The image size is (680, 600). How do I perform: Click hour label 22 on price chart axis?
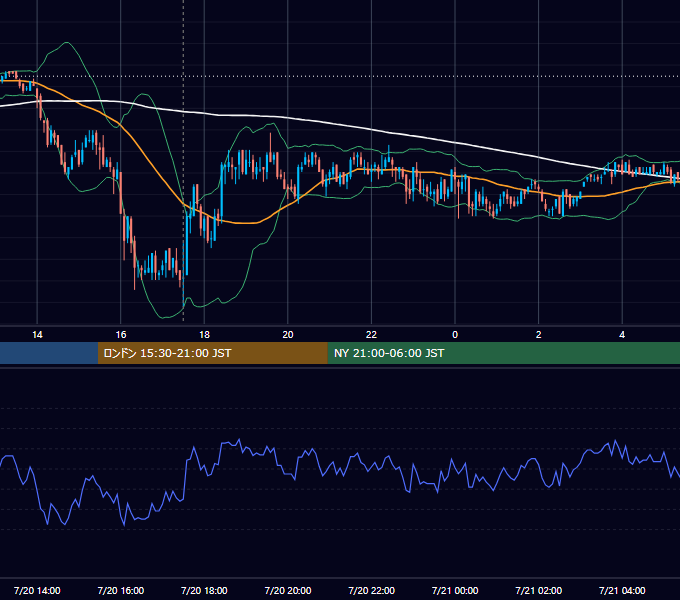[372, 335]
